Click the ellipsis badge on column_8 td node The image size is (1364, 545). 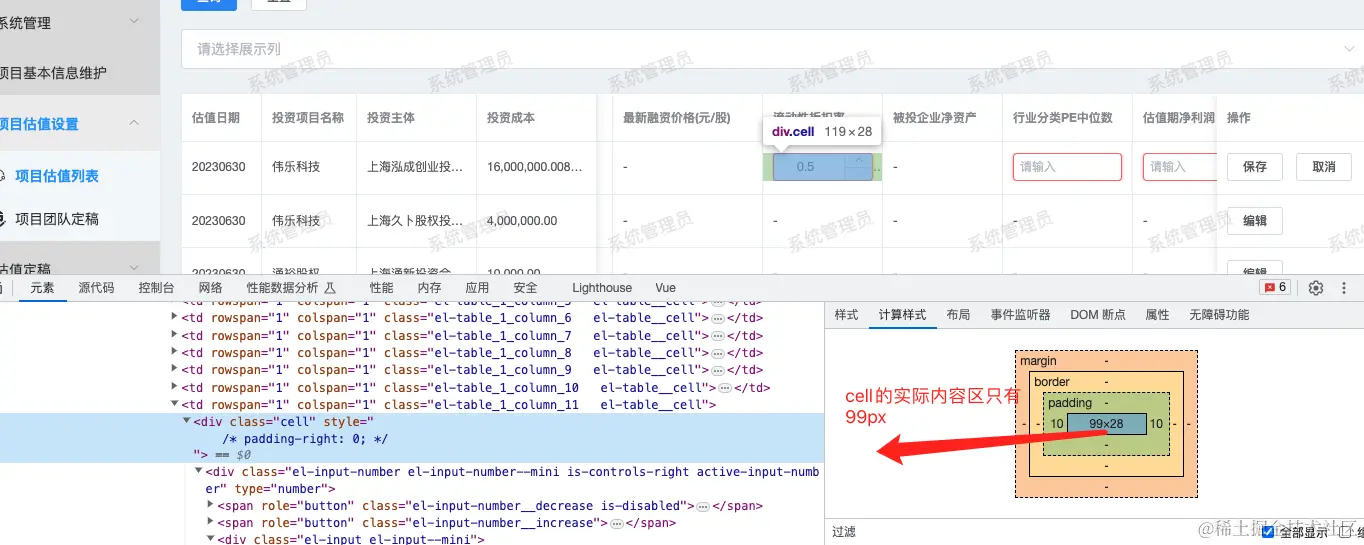click(717, 353)
